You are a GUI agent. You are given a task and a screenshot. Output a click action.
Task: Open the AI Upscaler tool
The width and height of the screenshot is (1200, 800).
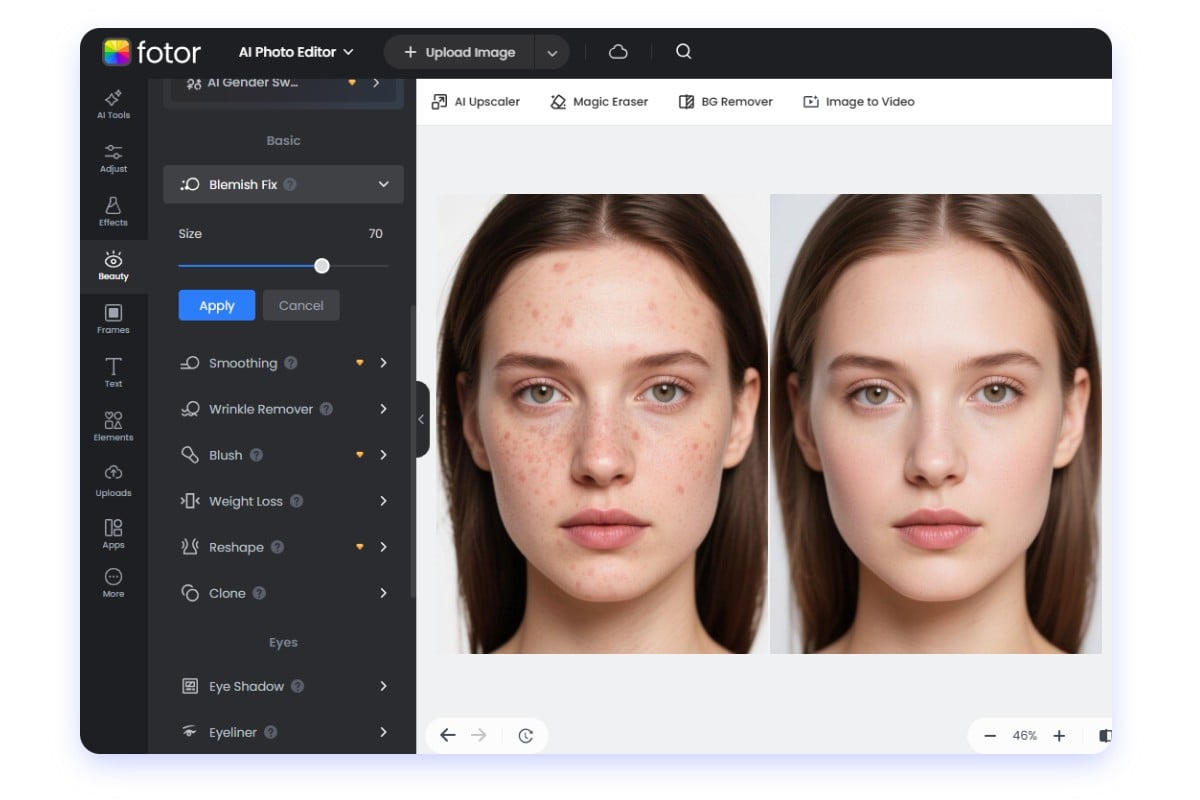point(475,102)
